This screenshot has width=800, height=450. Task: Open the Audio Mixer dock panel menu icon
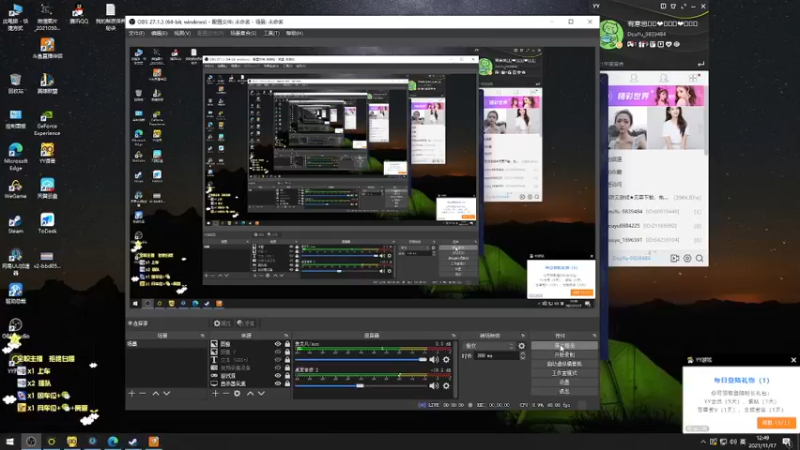[x=453, y=336]
